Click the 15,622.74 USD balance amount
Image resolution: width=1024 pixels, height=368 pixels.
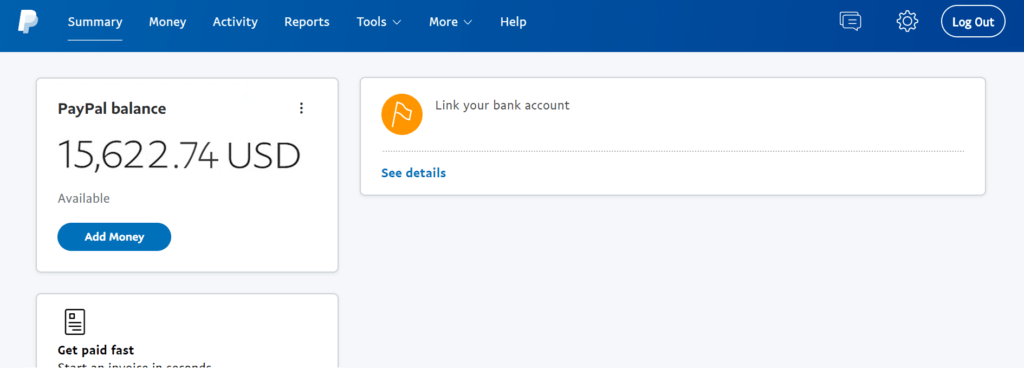(179, 155)
